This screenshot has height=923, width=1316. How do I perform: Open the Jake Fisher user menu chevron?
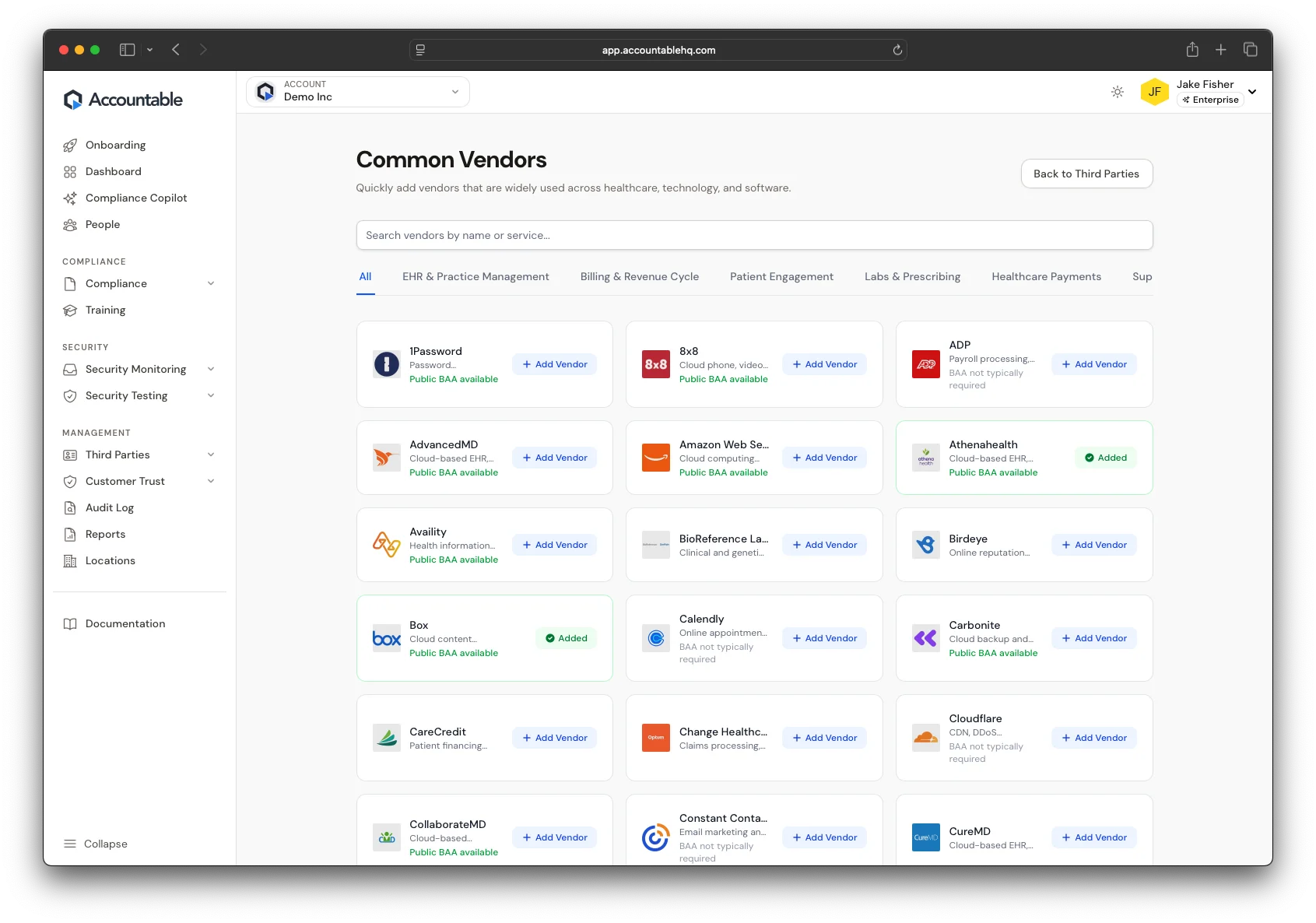[x=1252, y=92]
